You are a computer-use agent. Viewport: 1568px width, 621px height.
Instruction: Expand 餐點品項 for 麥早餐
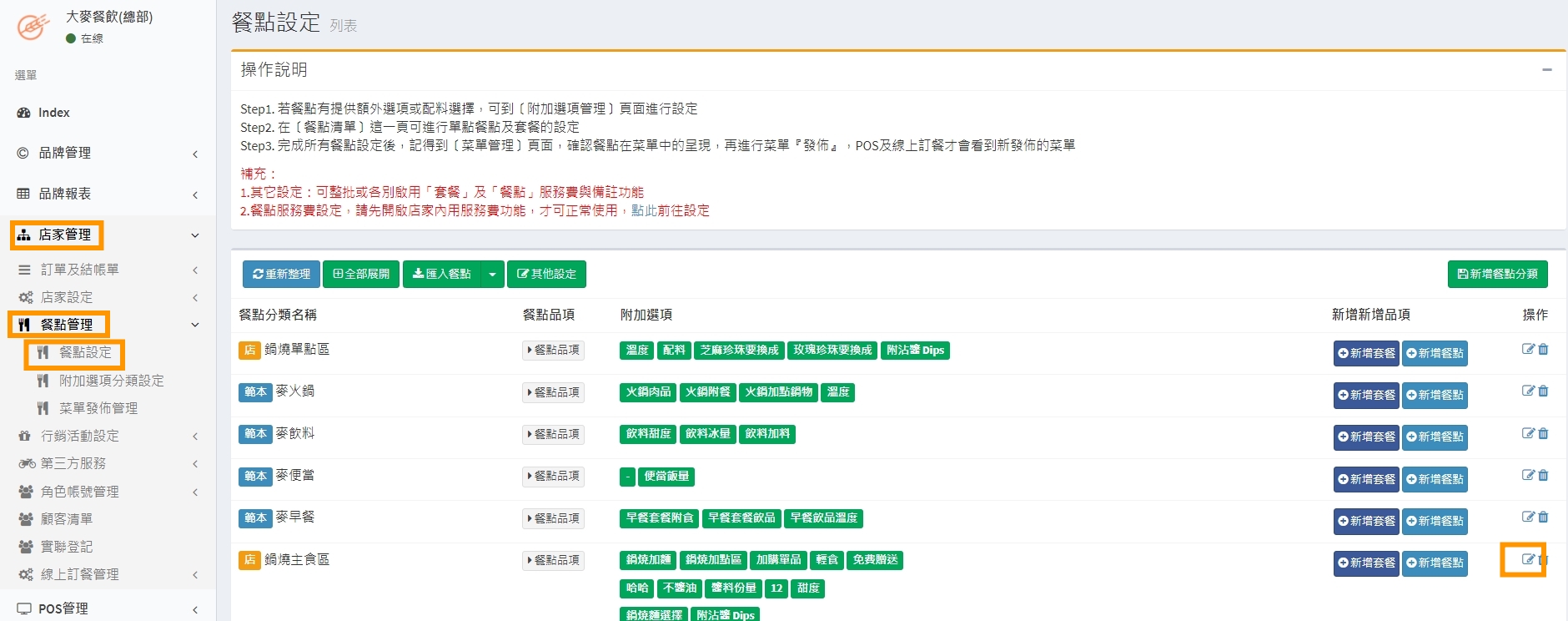point(553,518)
